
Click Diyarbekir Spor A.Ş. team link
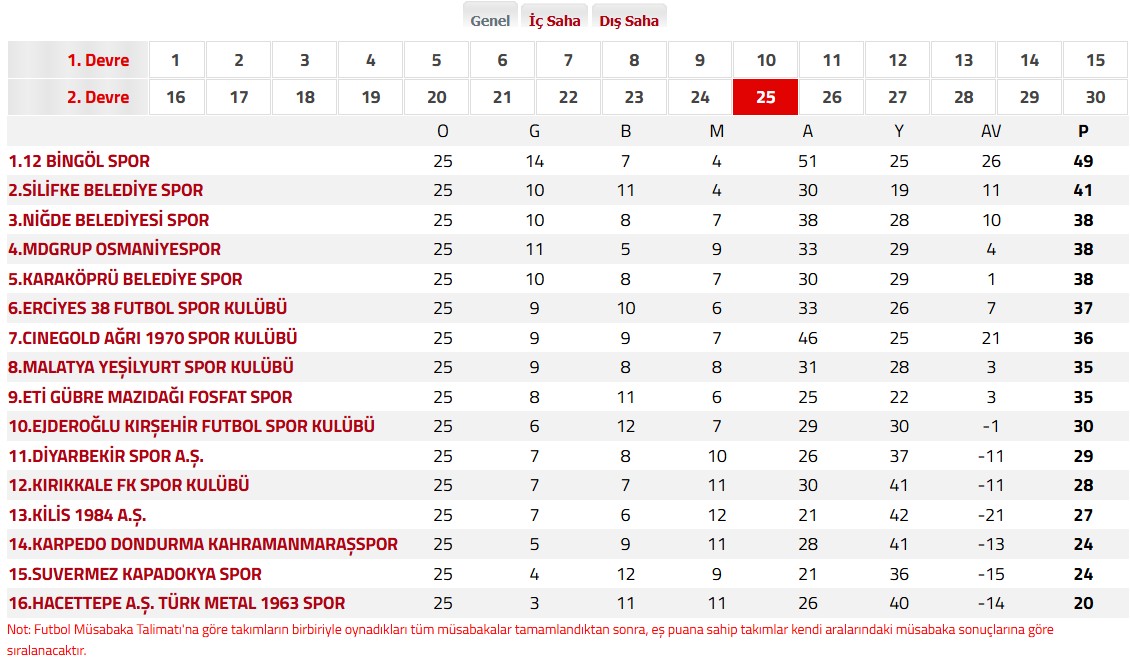click(105, 456)
